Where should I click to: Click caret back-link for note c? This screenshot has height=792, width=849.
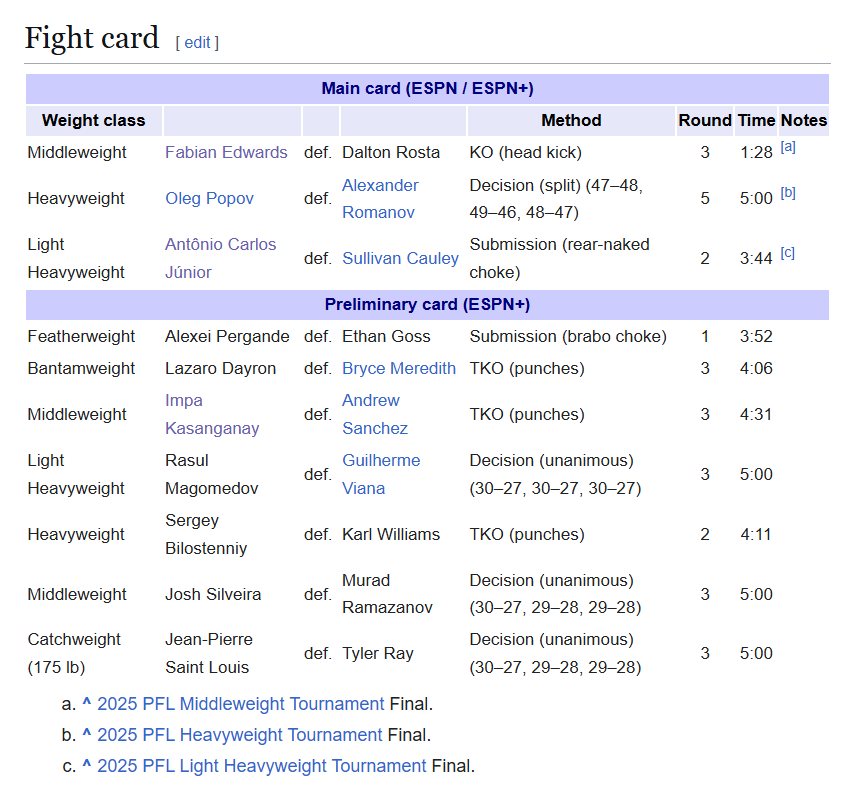[87, 765]
